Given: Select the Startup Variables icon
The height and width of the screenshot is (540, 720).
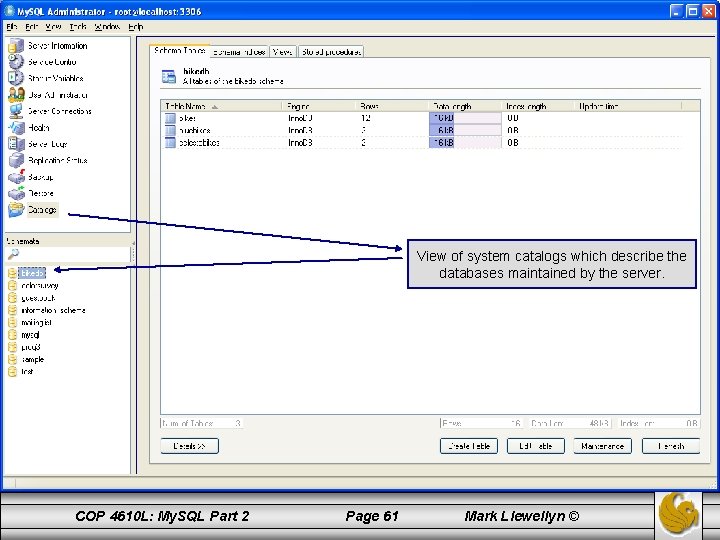Looking at the screenshot, I should (x=16, y=78).
